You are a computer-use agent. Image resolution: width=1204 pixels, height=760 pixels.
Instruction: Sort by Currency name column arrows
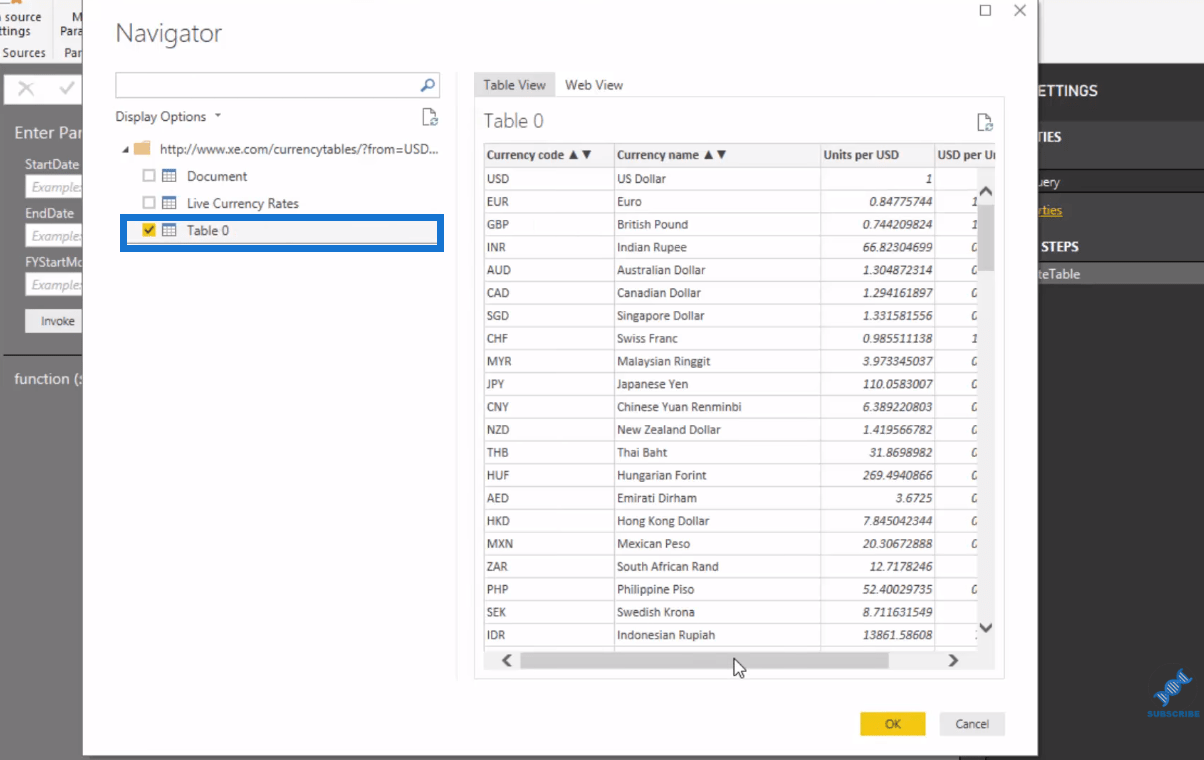[714, 155]
